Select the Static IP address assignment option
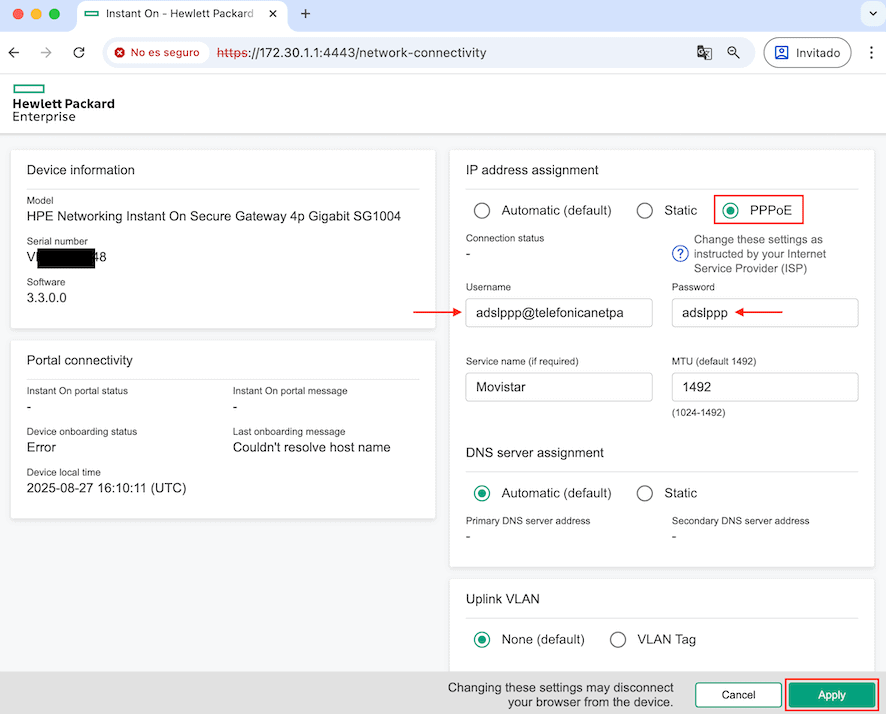This screenshot has width=886, height=714. pos(645,211)
